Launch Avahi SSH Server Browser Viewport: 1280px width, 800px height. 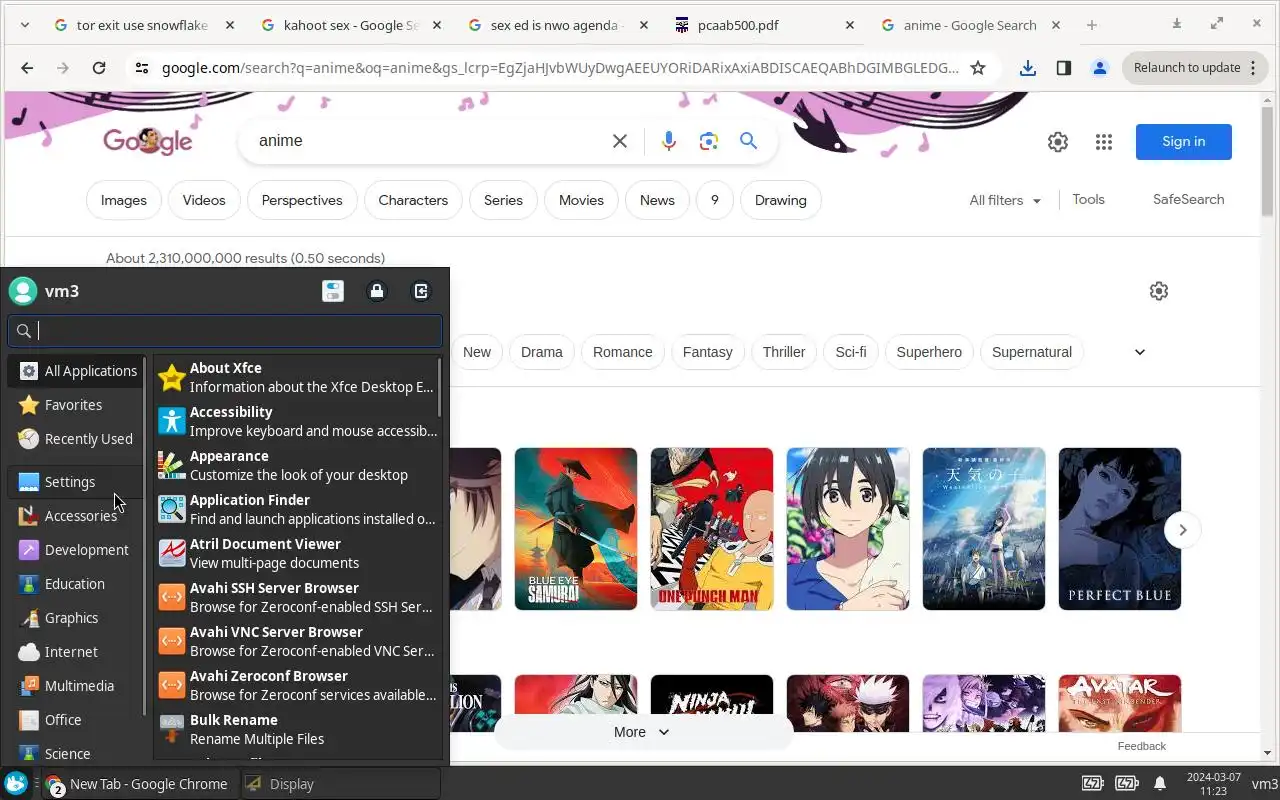click(x=297, y=598)
